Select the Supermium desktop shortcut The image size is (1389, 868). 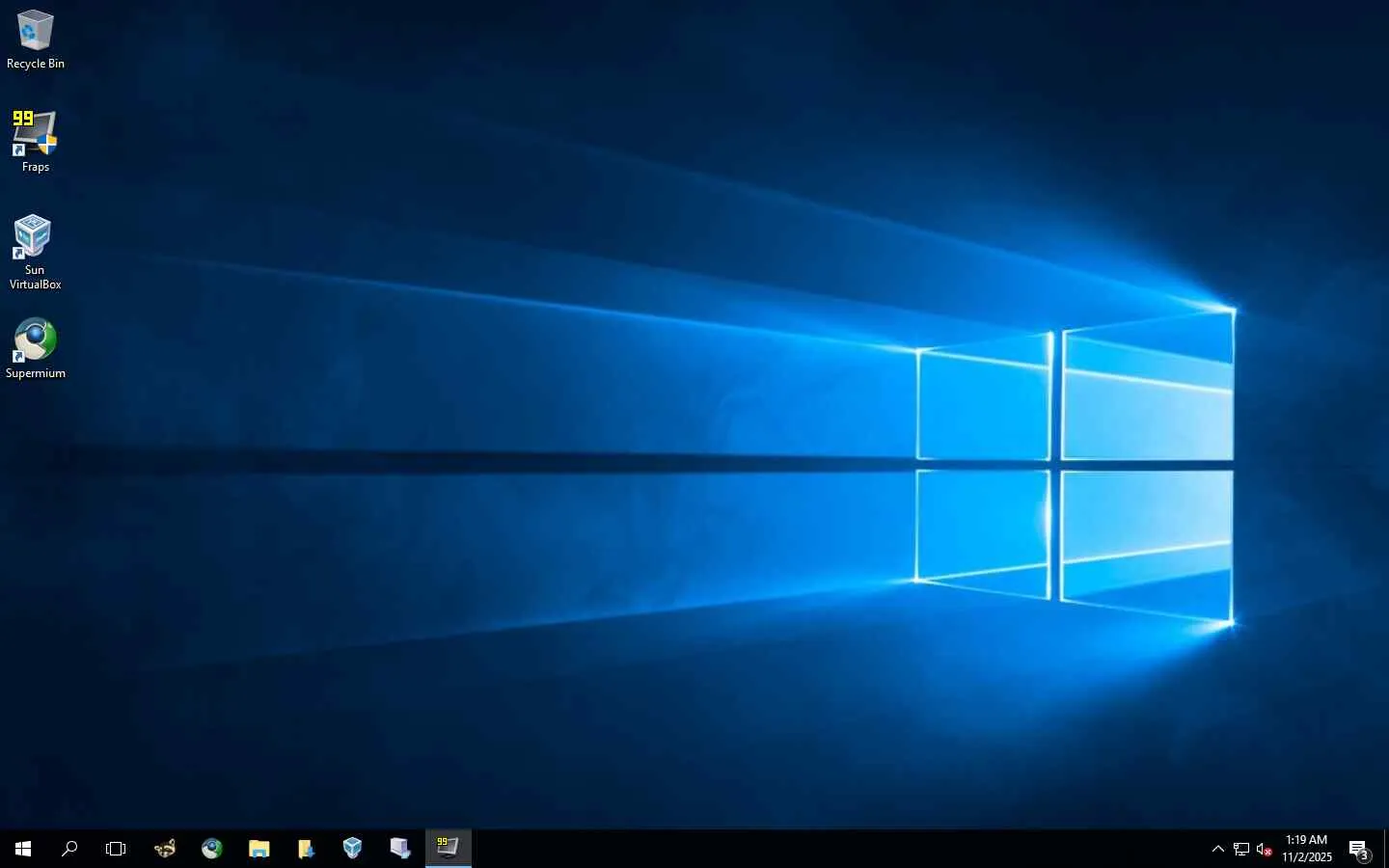pyautogui.click(x=36, y=348)
